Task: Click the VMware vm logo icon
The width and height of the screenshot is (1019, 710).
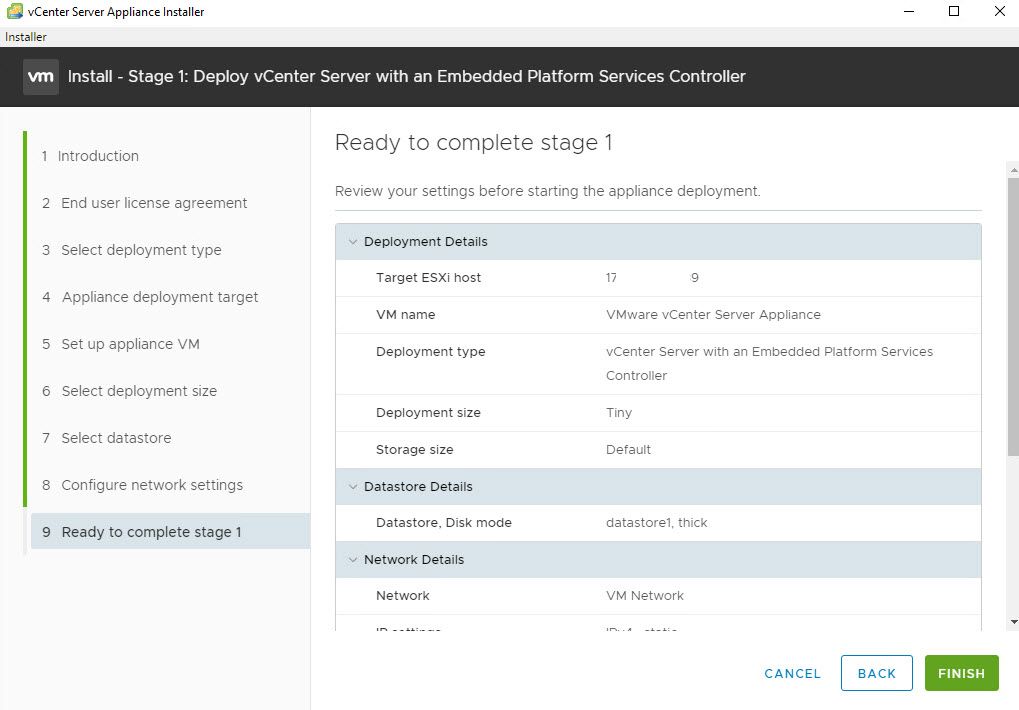Action: 41,77
